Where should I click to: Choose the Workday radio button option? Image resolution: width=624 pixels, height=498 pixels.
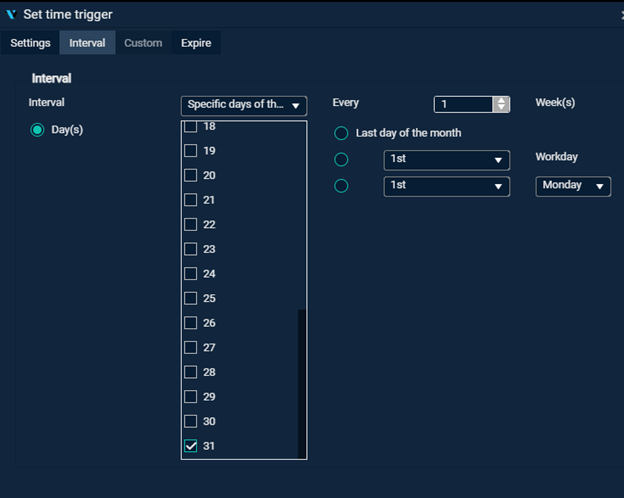coord(342,160)
